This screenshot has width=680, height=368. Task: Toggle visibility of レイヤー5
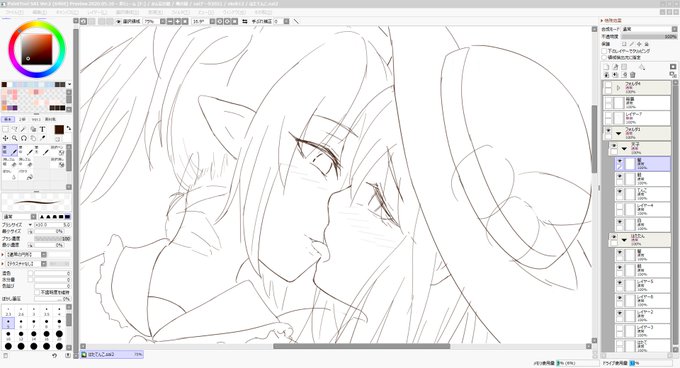click(620, 283)
